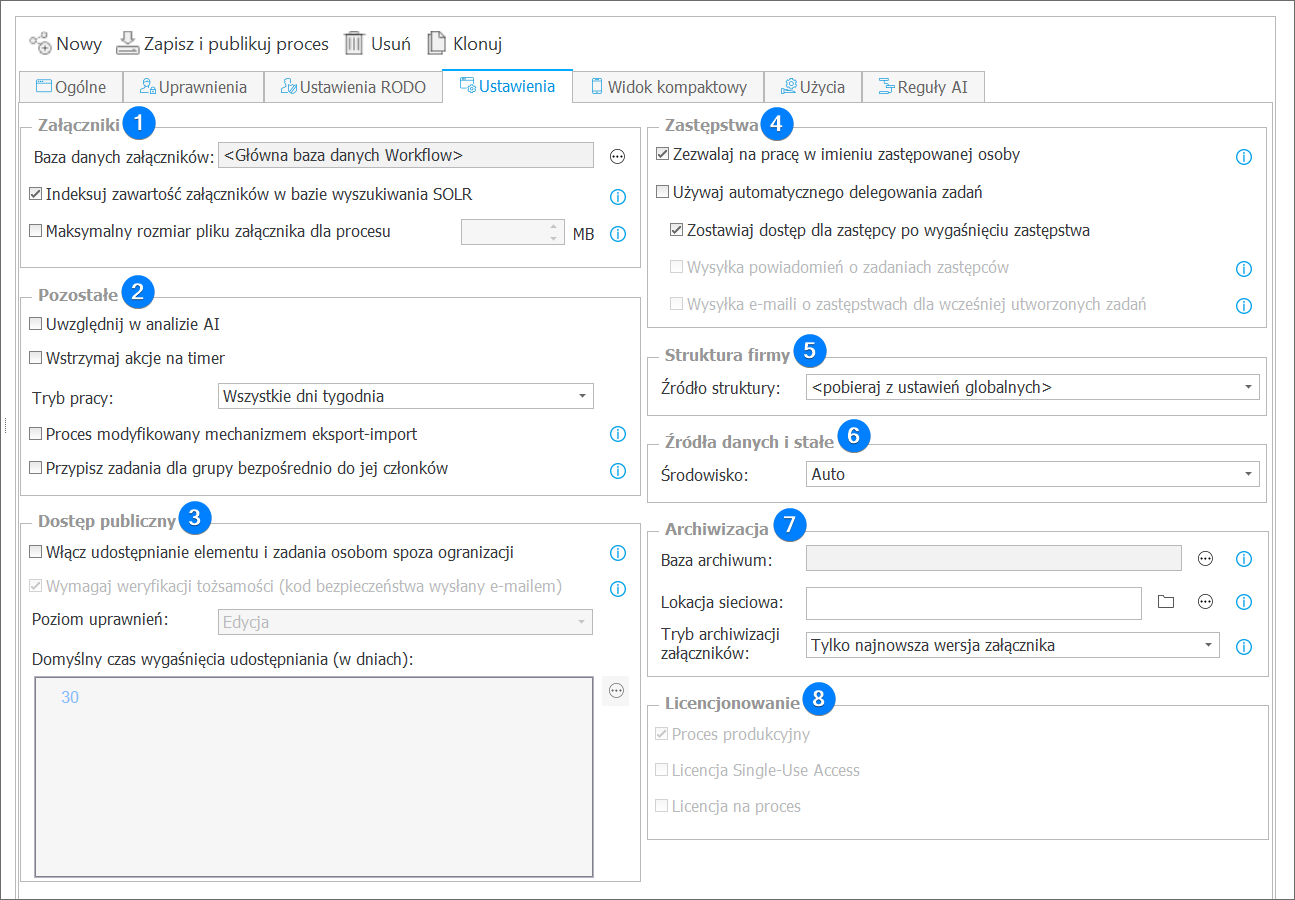The image size is (1295, 900).
Task: Click info icon for Tryb archiwizacji załączników
Action: 1244,646
